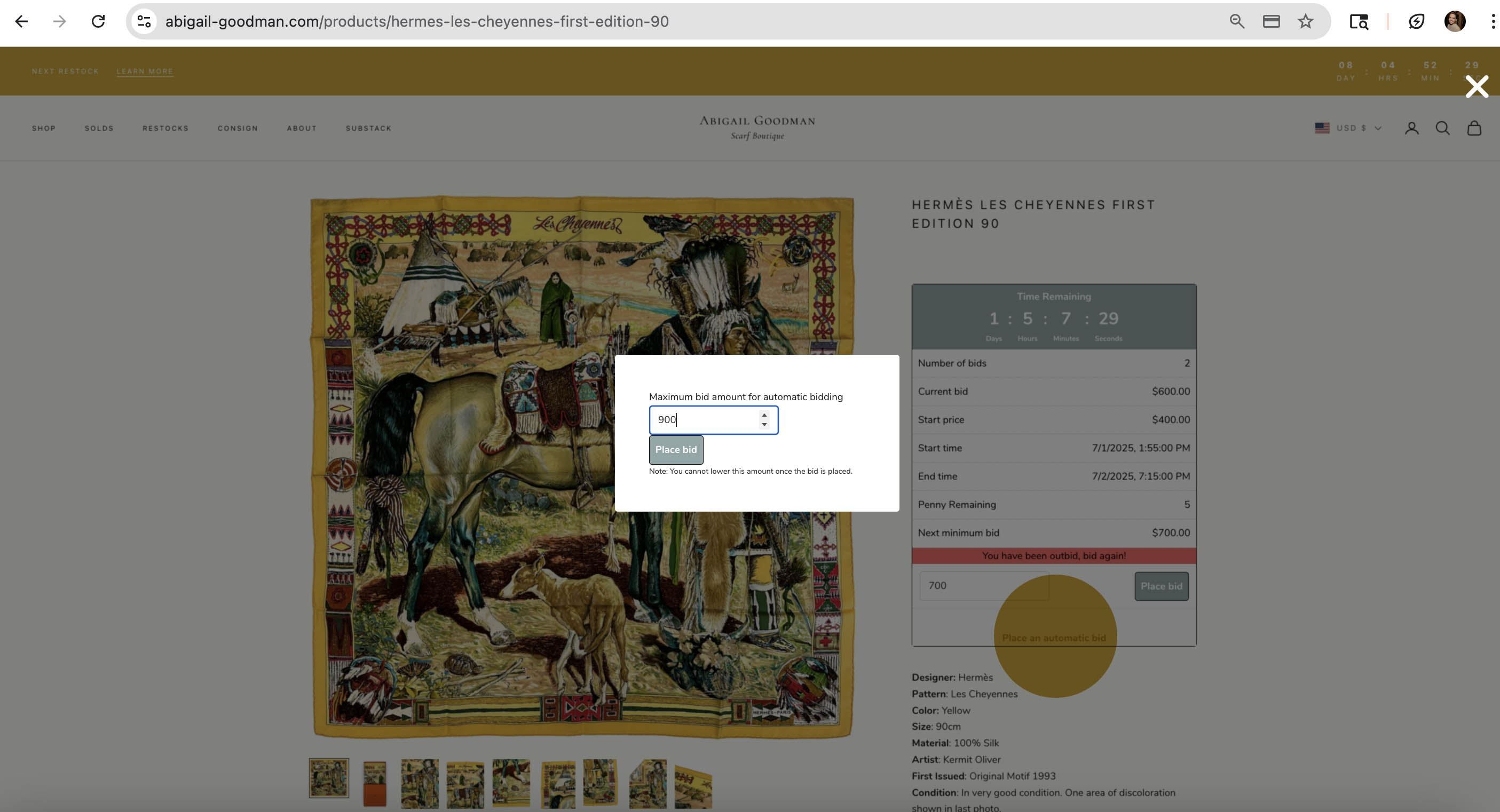
Task: Click the maximum bid amount input field
Action: tap(705, 420)
